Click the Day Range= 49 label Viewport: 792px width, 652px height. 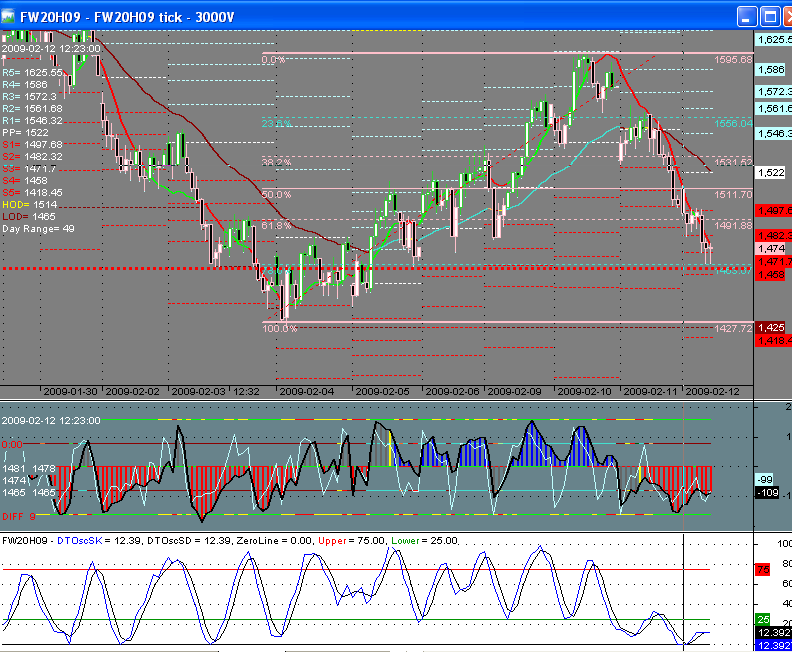coord(38,228)
